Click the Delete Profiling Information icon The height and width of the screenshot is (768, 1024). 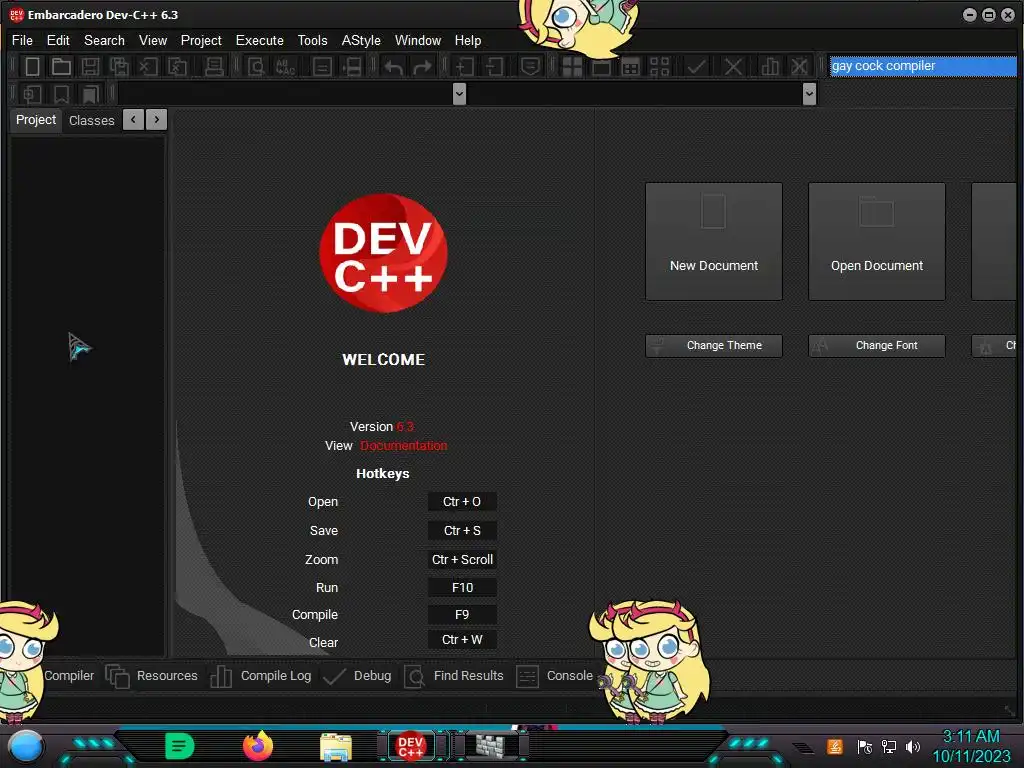pos(799,67)
